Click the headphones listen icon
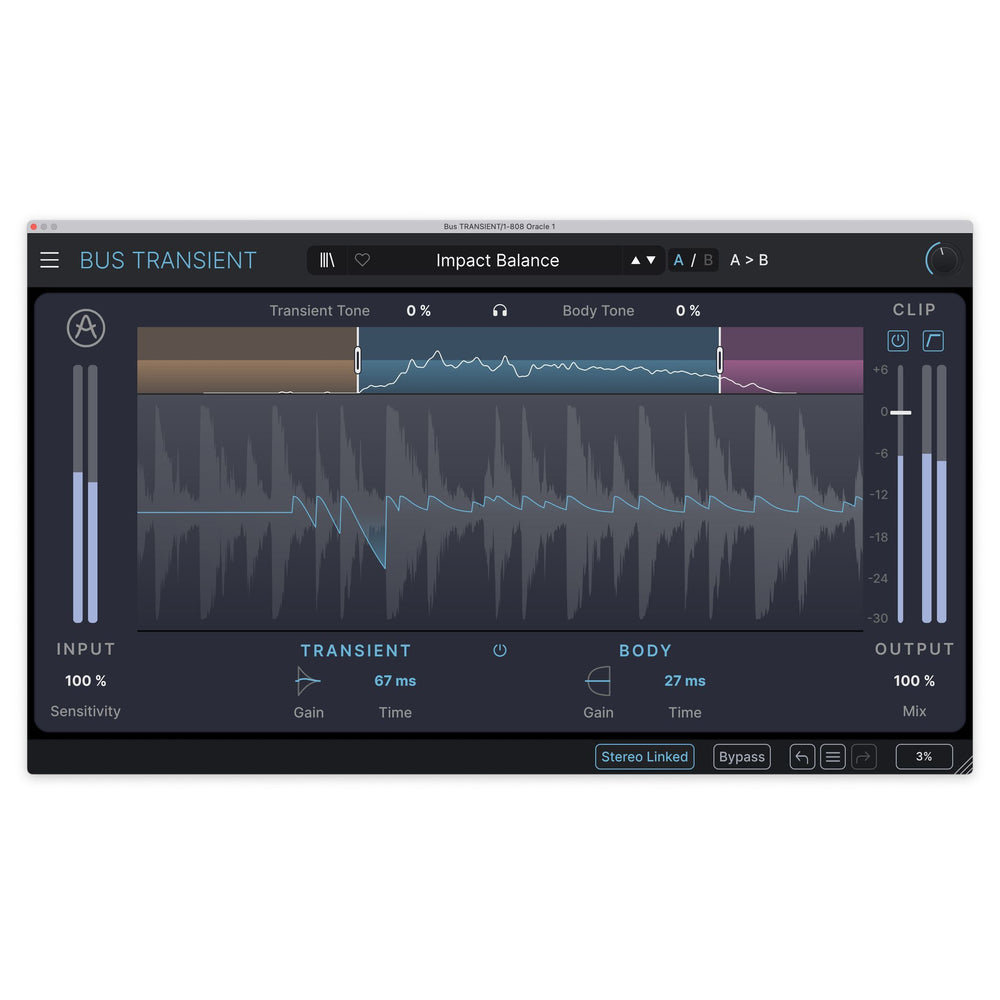The width and height of the screenshot is (1000, 1000). (x=500, y=311)
